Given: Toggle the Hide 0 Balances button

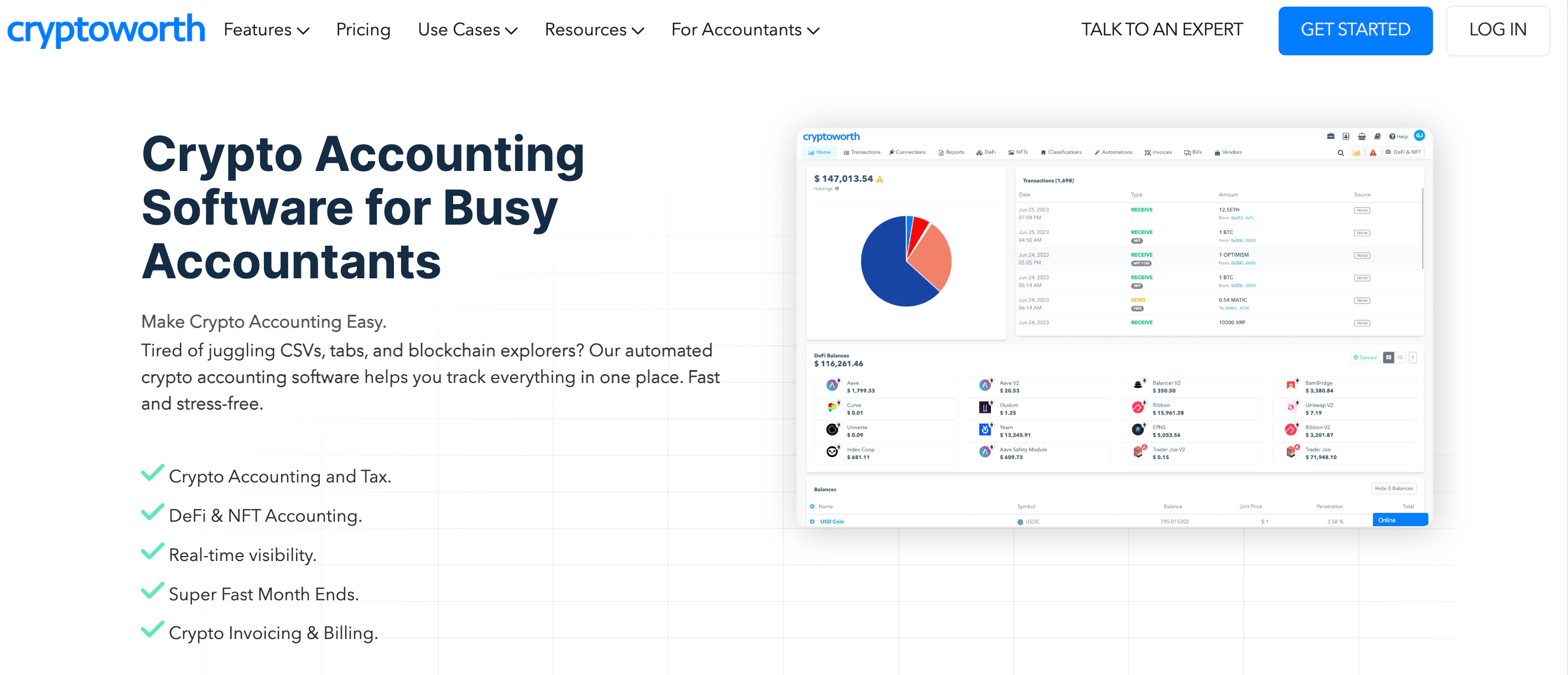Looking at the screenshot, I should pos(1393,488).
